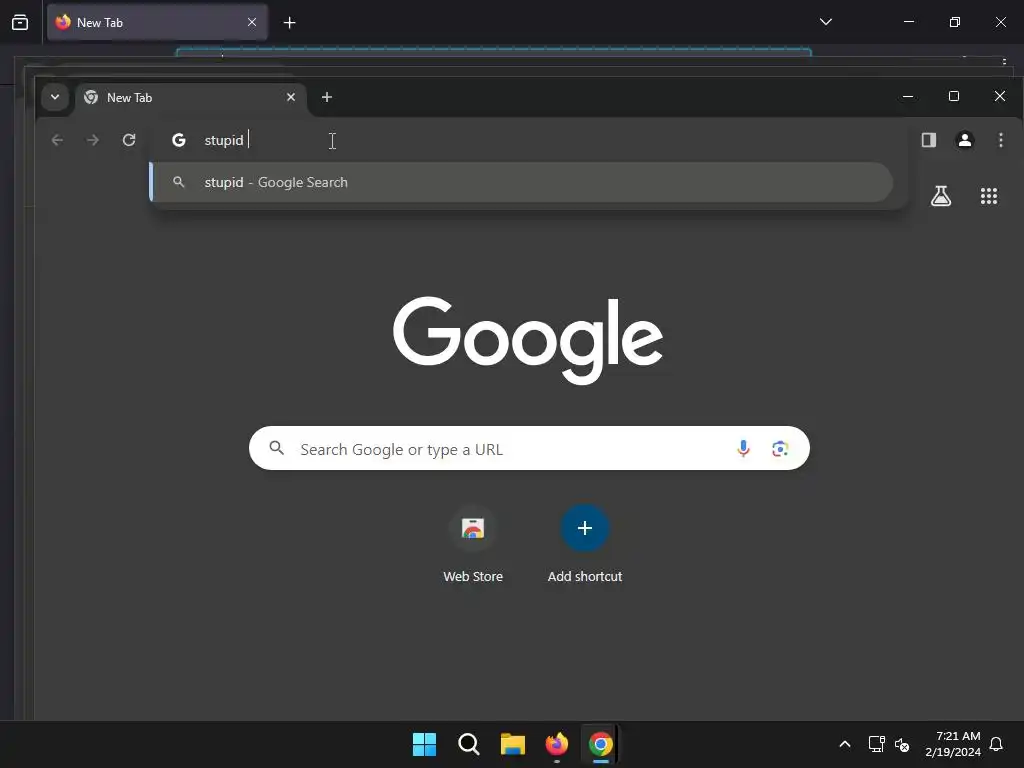
Task: Open the Windows Start menu
Action: [x=424, y=744]
